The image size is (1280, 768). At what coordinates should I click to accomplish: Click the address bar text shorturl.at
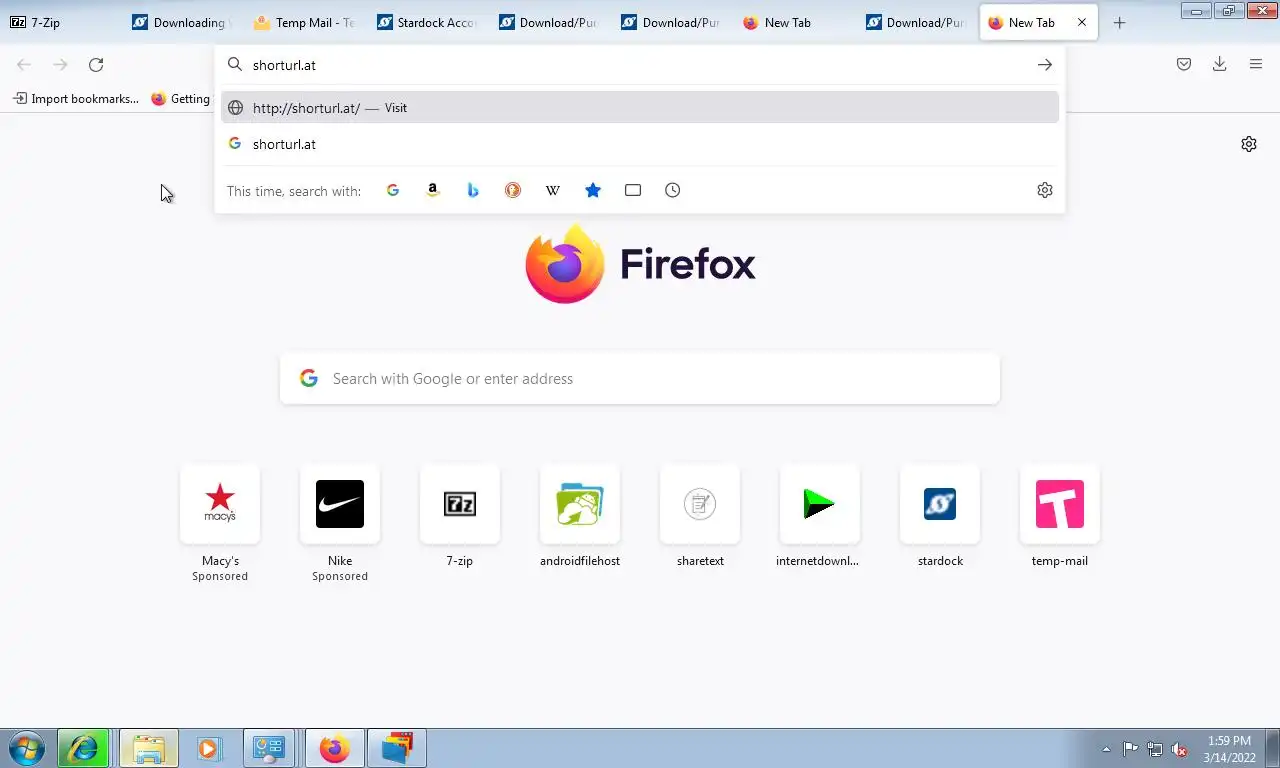point(284,65)
